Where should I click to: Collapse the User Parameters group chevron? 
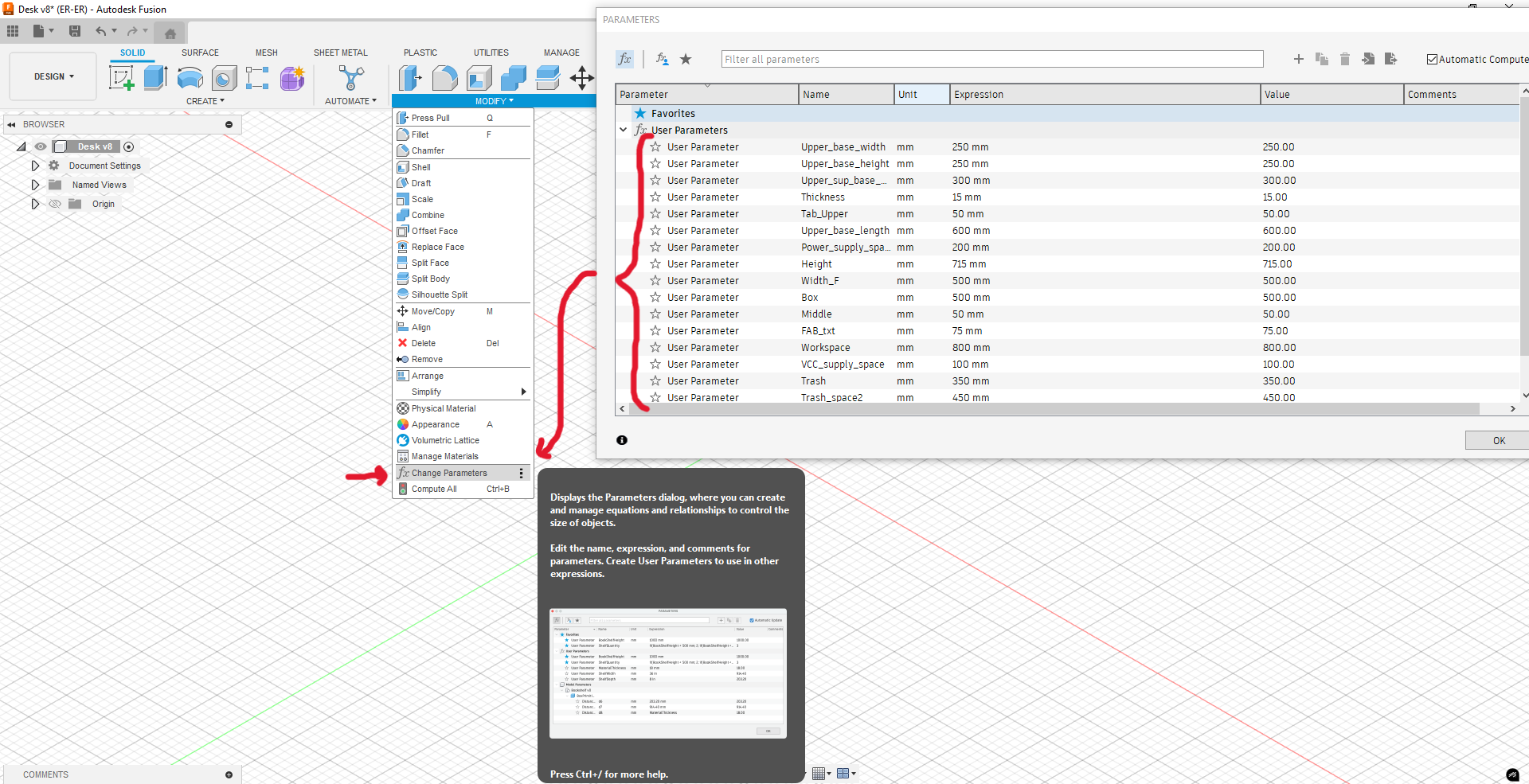pyautogui.click(x=623, y=130)
